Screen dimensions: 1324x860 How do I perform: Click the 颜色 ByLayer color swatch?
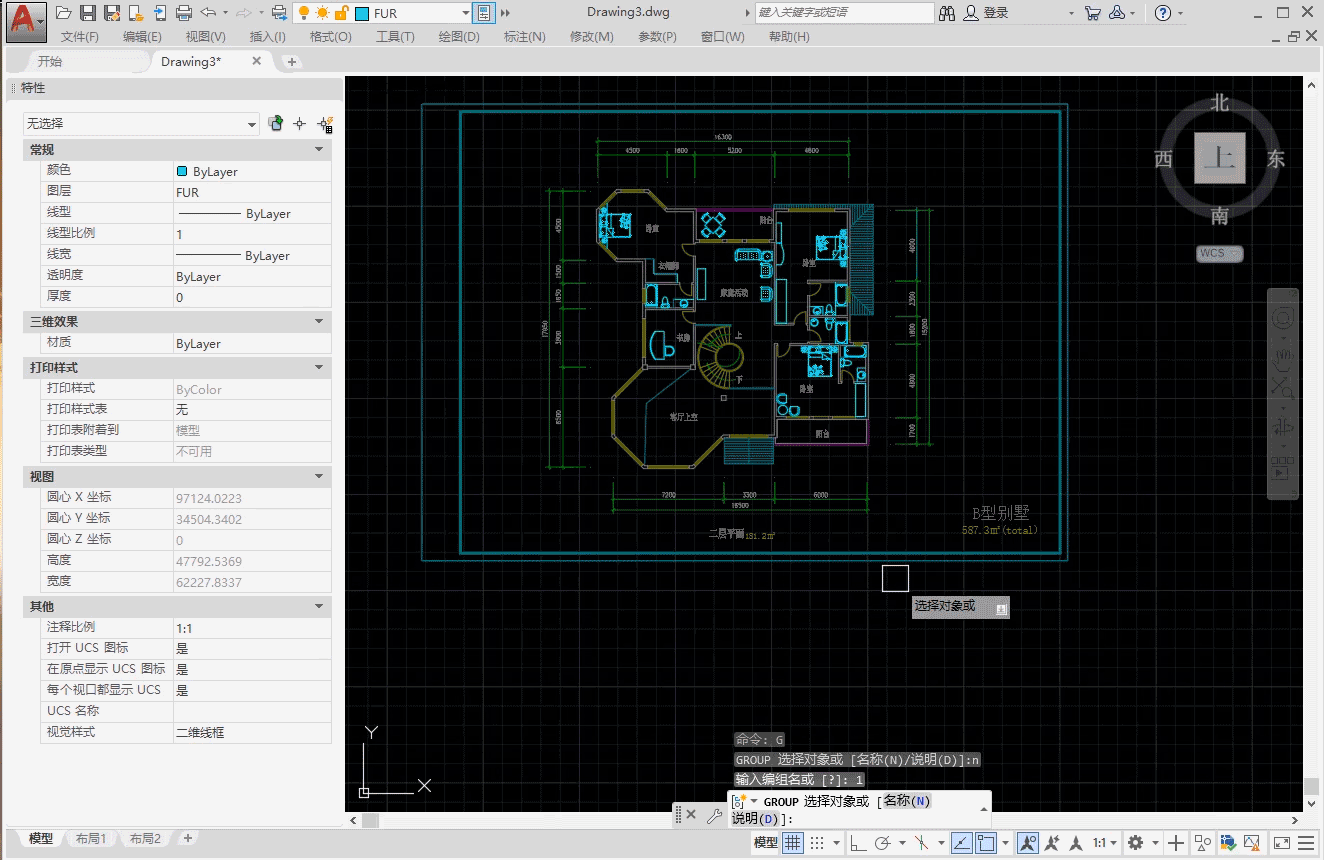click(182, 171)
